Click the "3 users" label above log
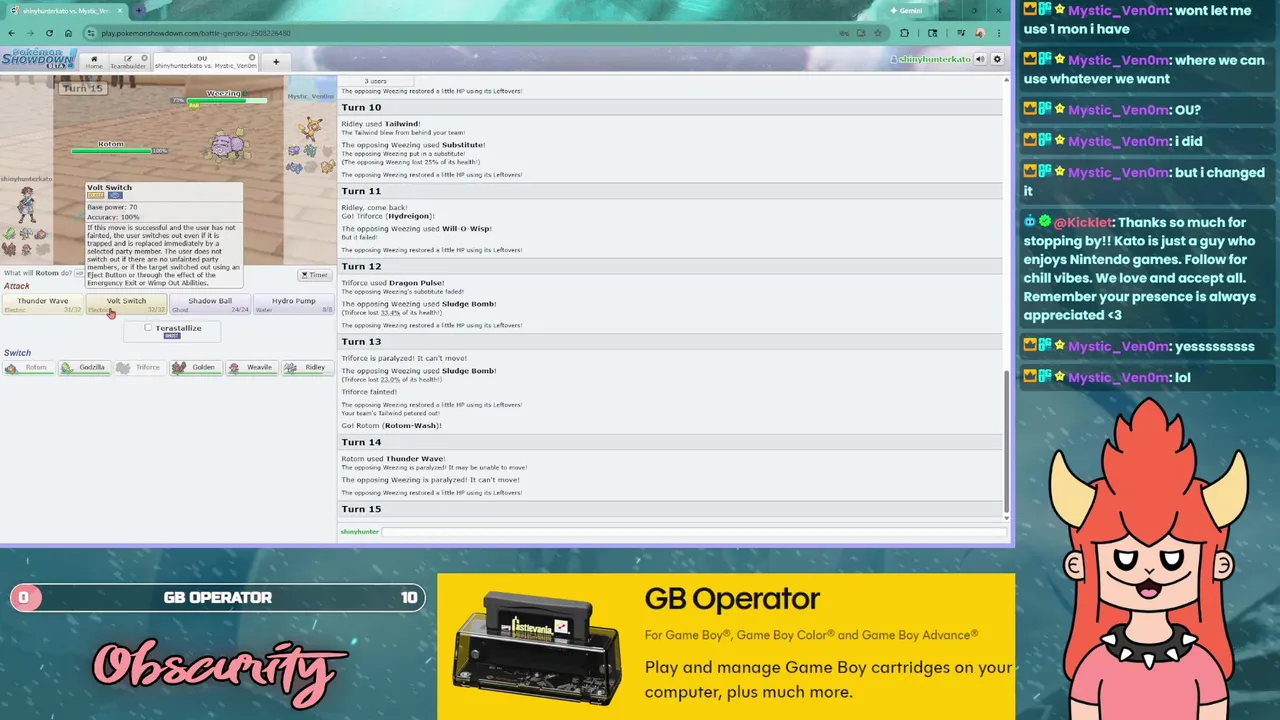 375,81
